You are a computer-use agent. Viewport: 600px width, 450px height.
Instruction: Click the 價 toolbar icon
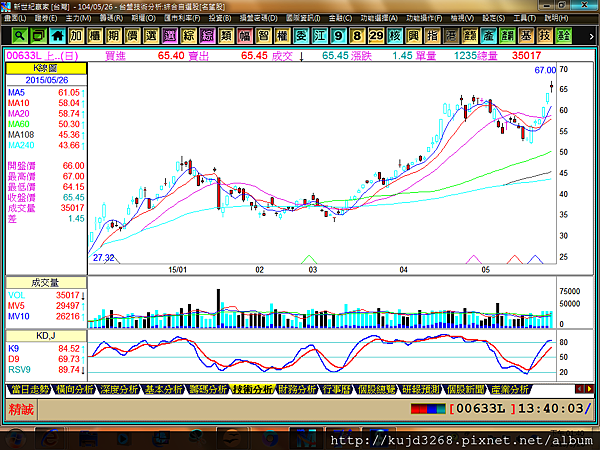[x=132, y=36]
